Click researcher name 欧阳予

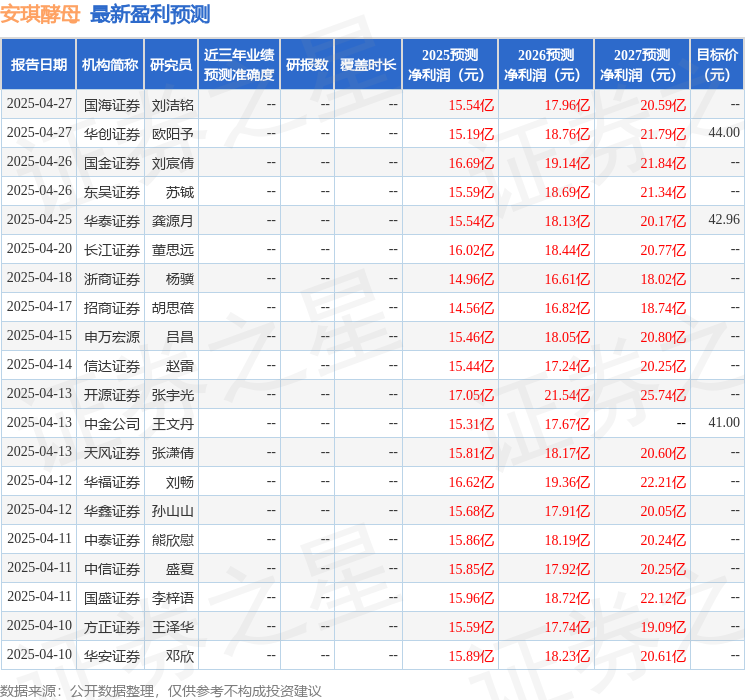pos(172,134)
